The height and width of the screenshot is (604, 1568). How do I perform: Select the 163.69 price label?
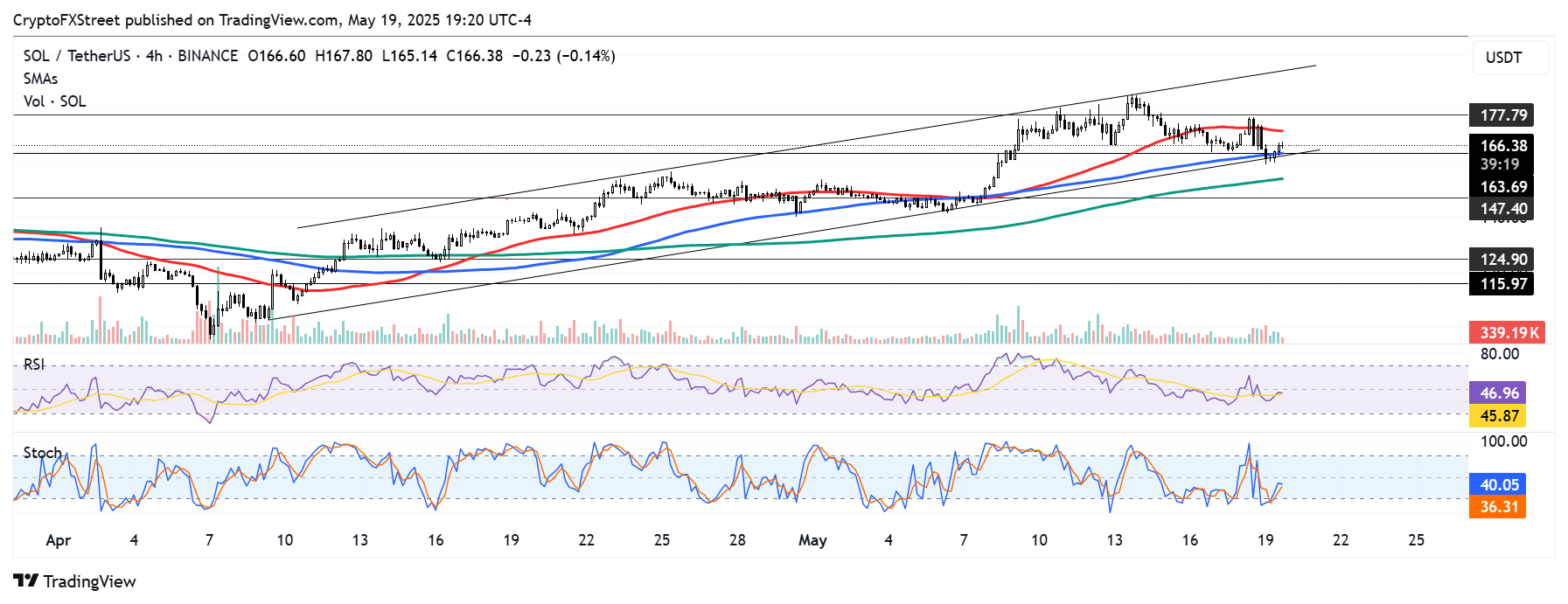[x=1502, y=187]
